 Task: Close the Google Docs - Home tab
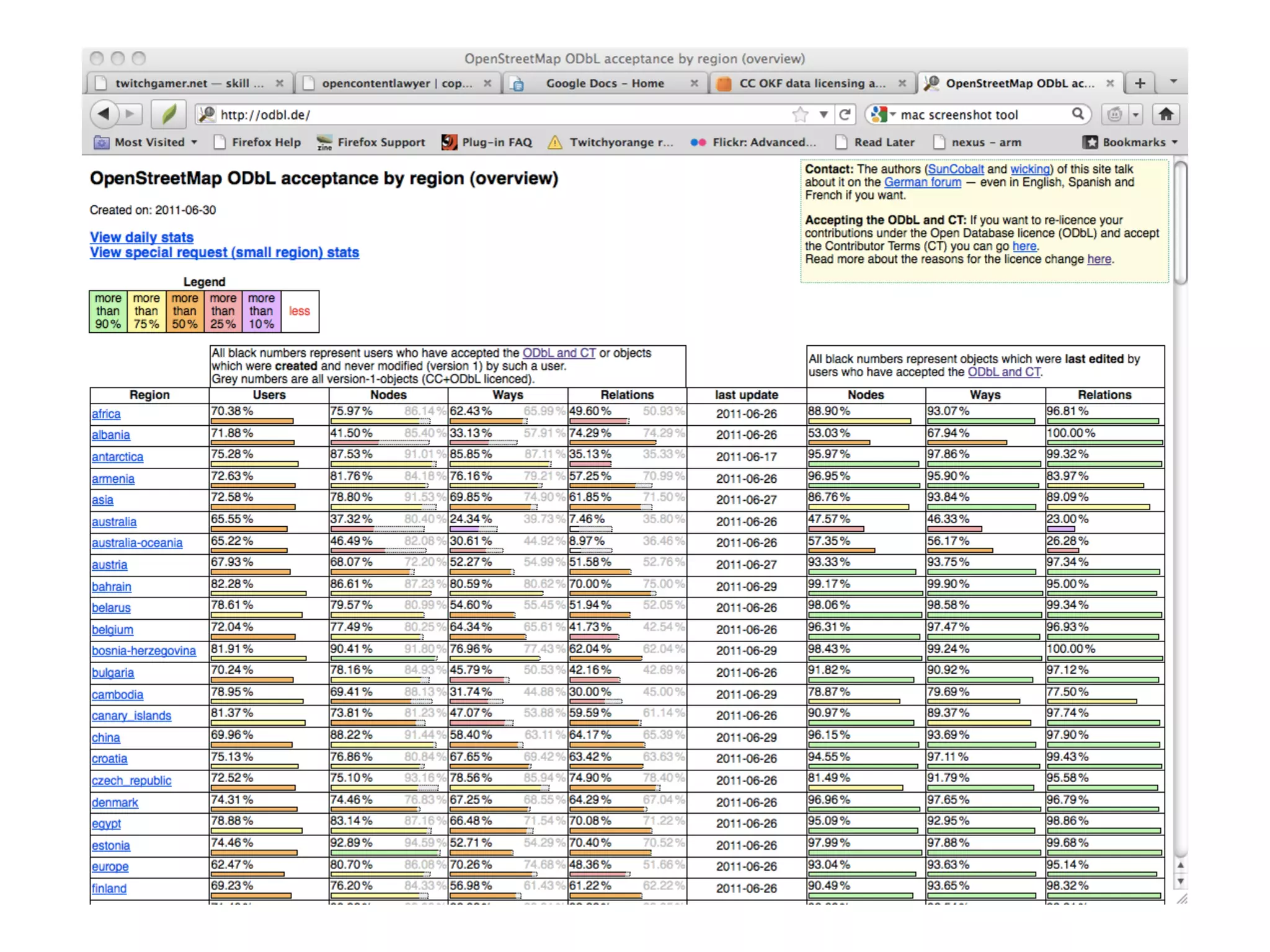pos(694,83)
